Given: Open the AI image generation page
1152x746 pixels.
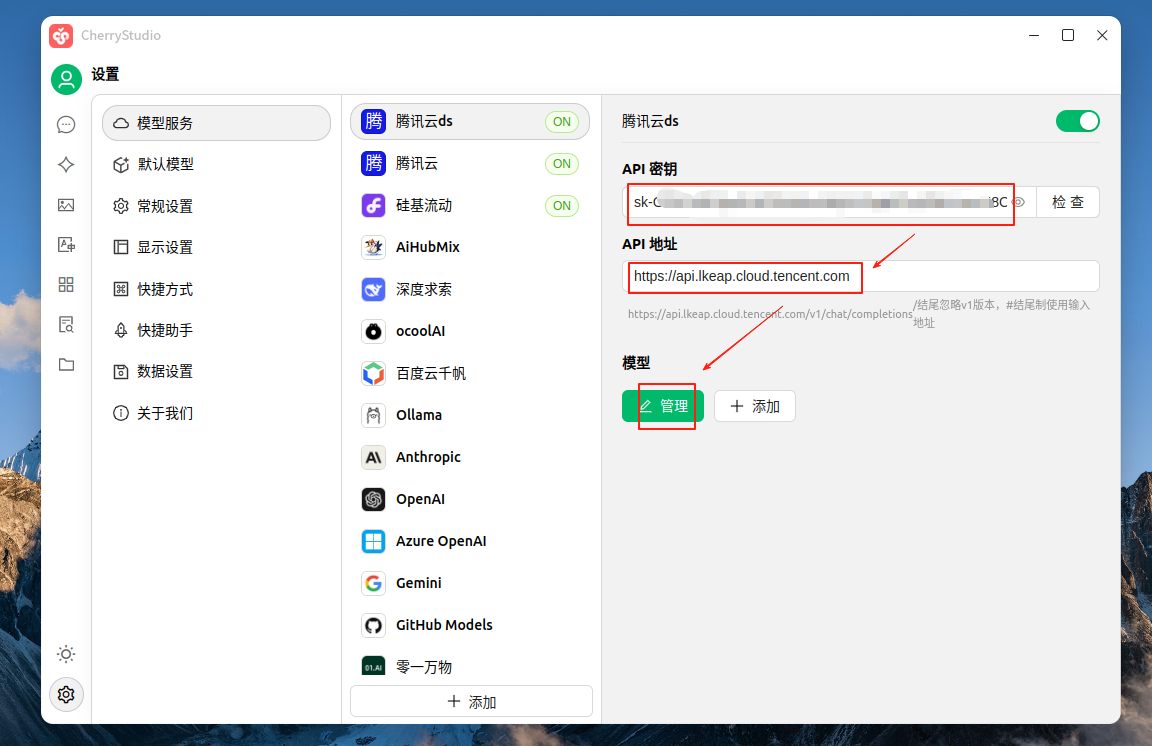Looking at the screenshot, I should (66, 204).
